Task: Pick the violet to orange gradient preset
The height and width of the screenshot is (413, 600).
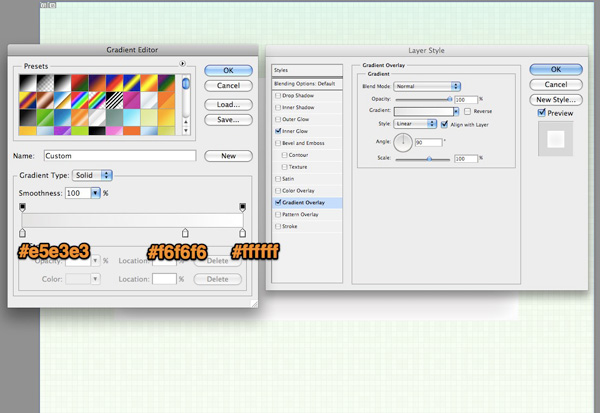Action: (97, 83)
